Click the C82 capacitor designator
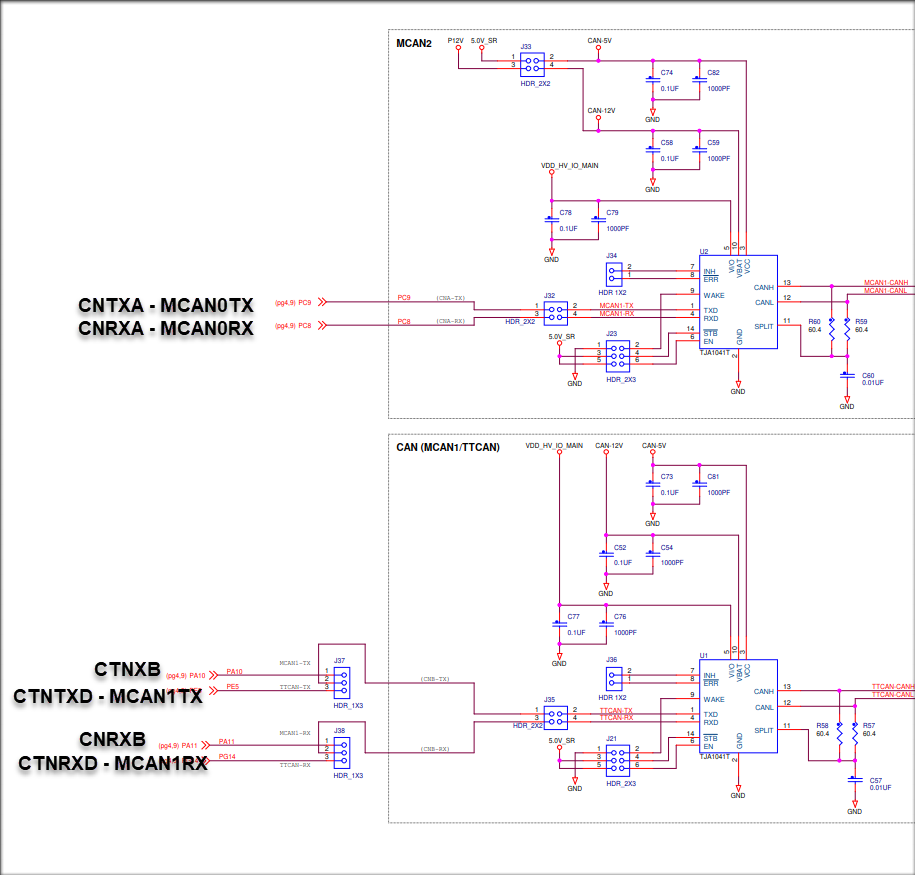Screen dimensions: 915x875 (713, 73)
